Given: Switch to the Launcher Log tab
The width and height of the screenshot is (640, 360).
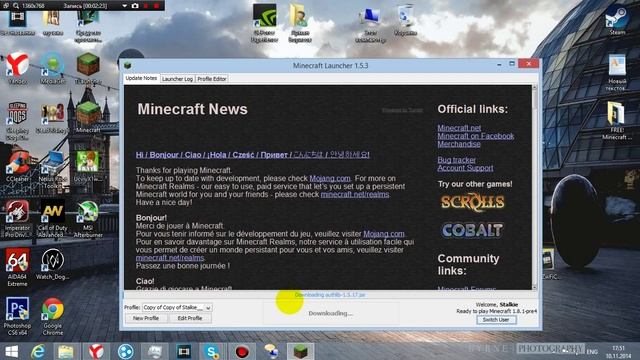Looking at the screenshot, I should (x=177, y=79).
